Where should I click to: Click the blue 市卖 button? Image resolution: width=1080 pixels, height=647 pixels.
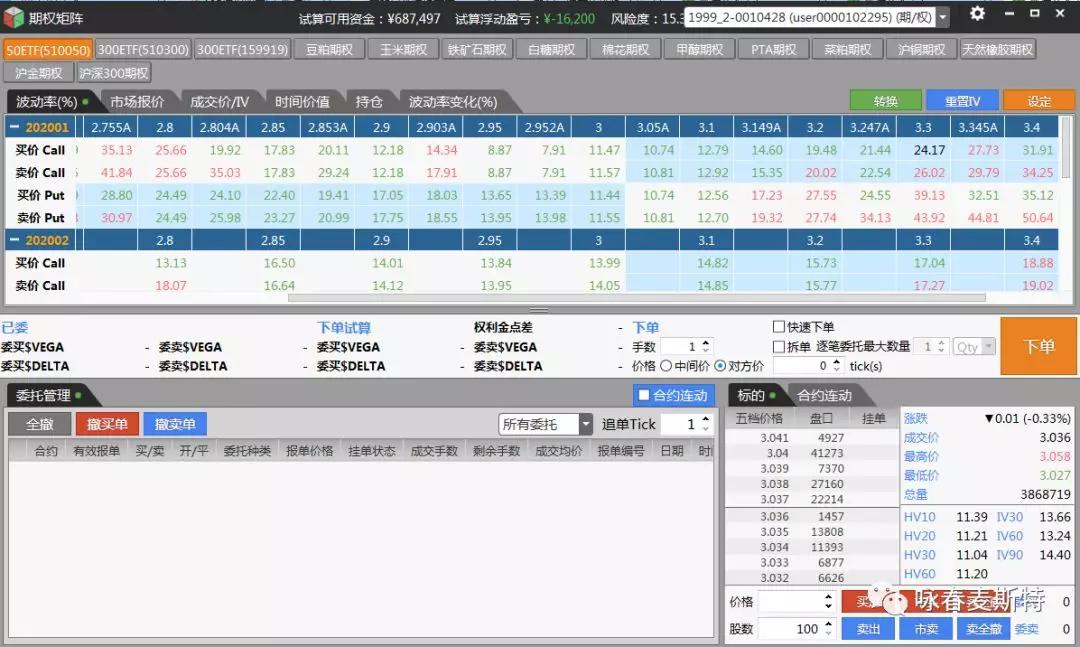(x=926, y=628)
